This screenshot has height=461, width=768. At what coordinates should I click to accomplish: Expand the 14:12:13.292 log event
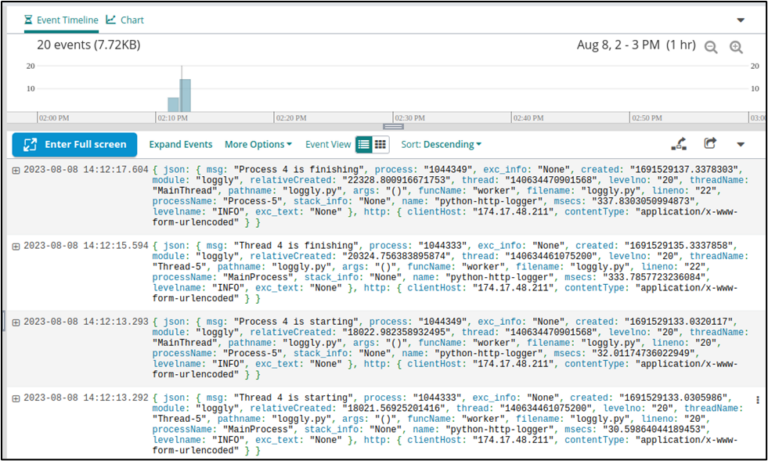click(x=16, y=398)
